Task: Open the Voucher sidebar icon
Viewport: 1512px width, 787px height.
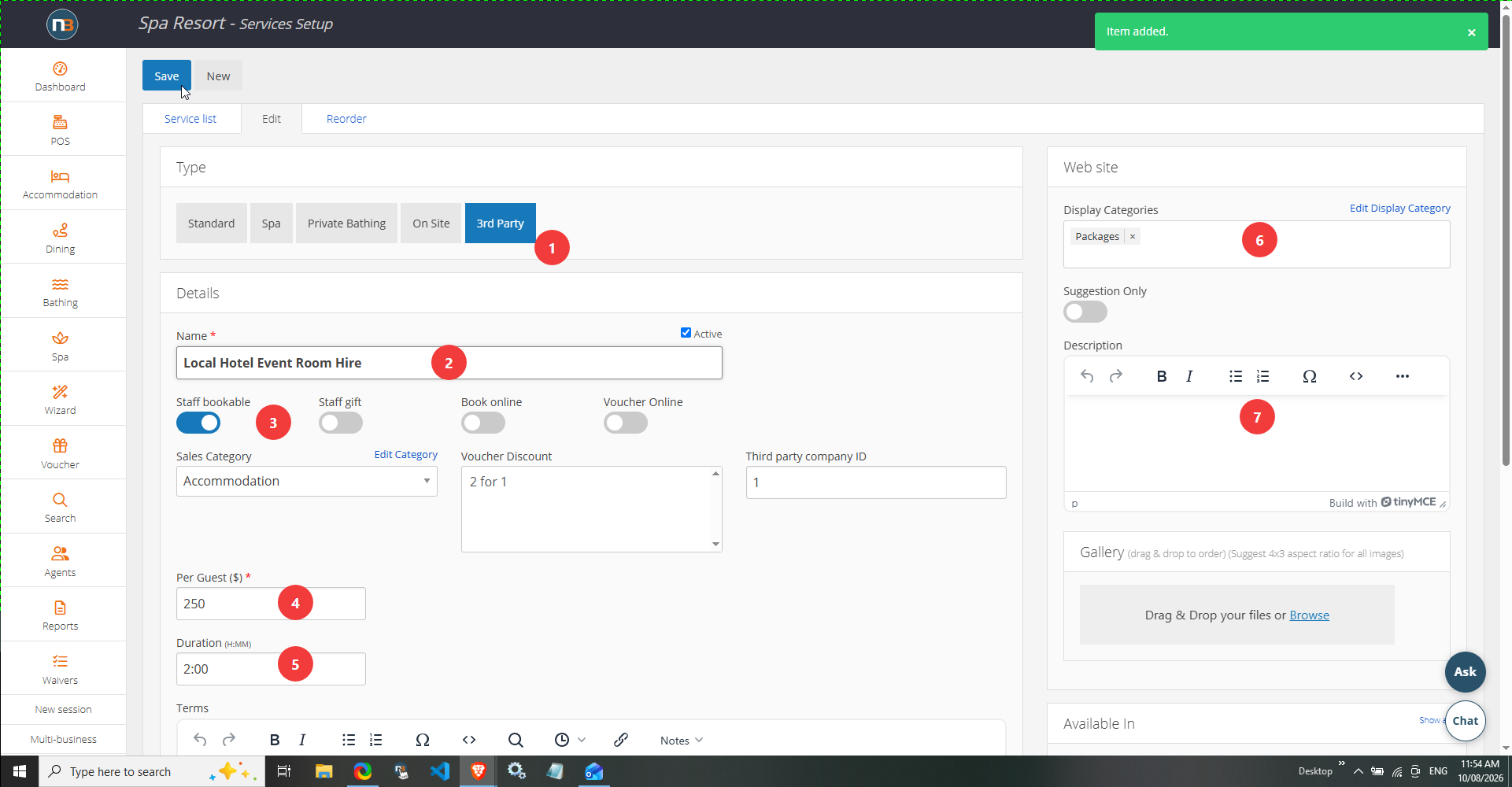Action: (x=60, y=454)
